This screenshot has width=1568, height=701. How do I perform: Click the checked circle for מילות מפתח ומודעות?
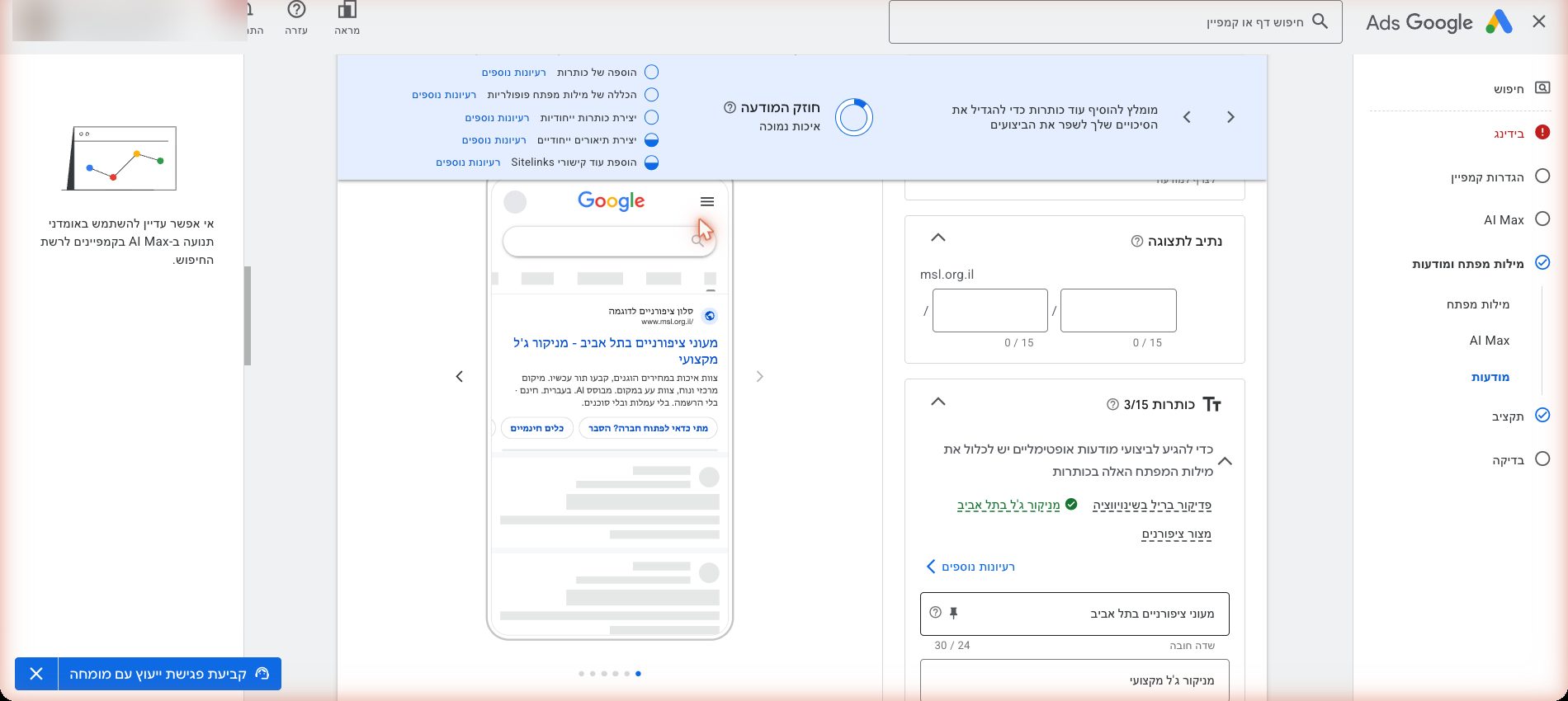tap(1542, 262)
